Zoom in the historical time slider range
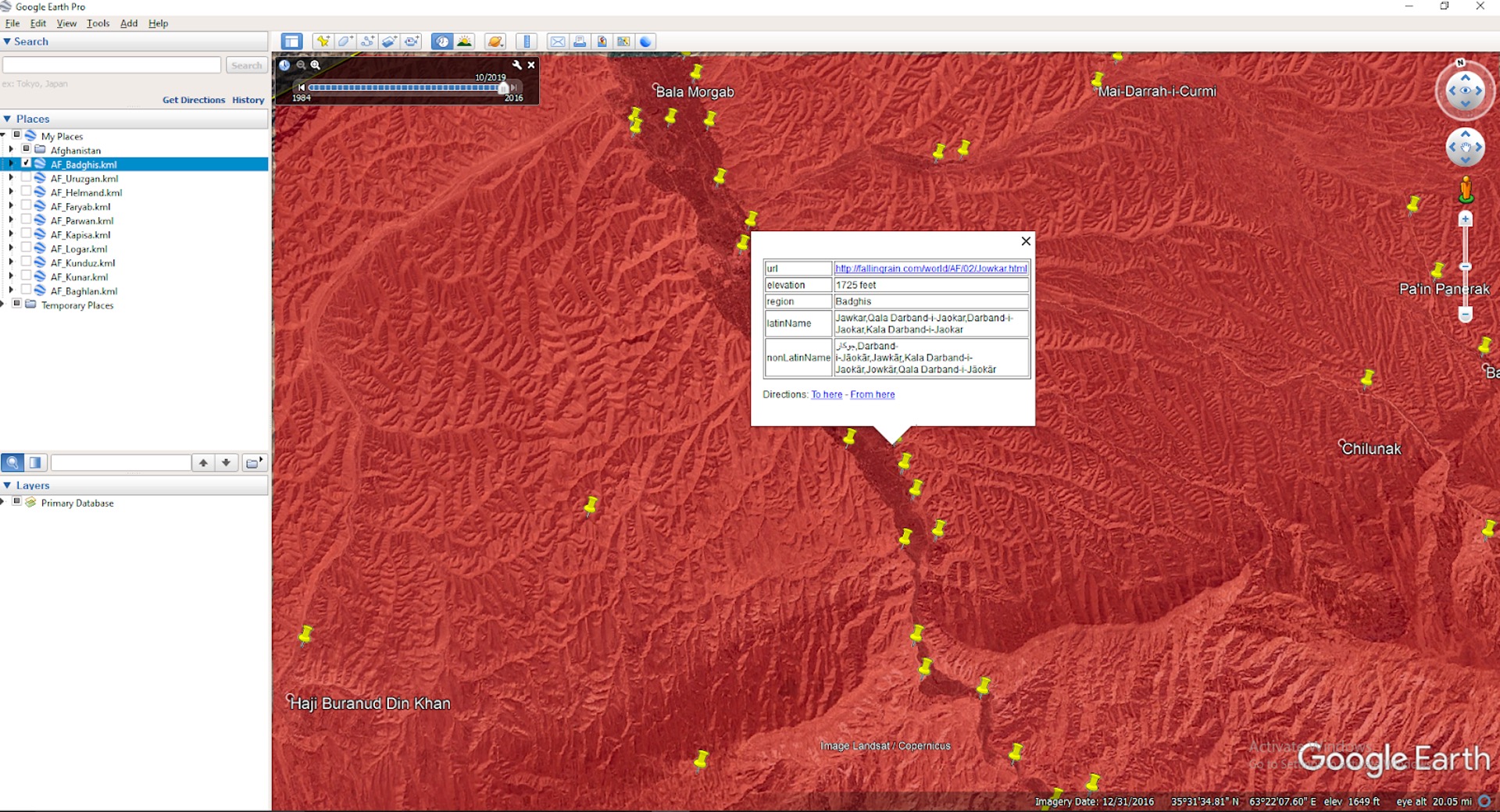The image size is (1500, 812). (x=316, y=66)
